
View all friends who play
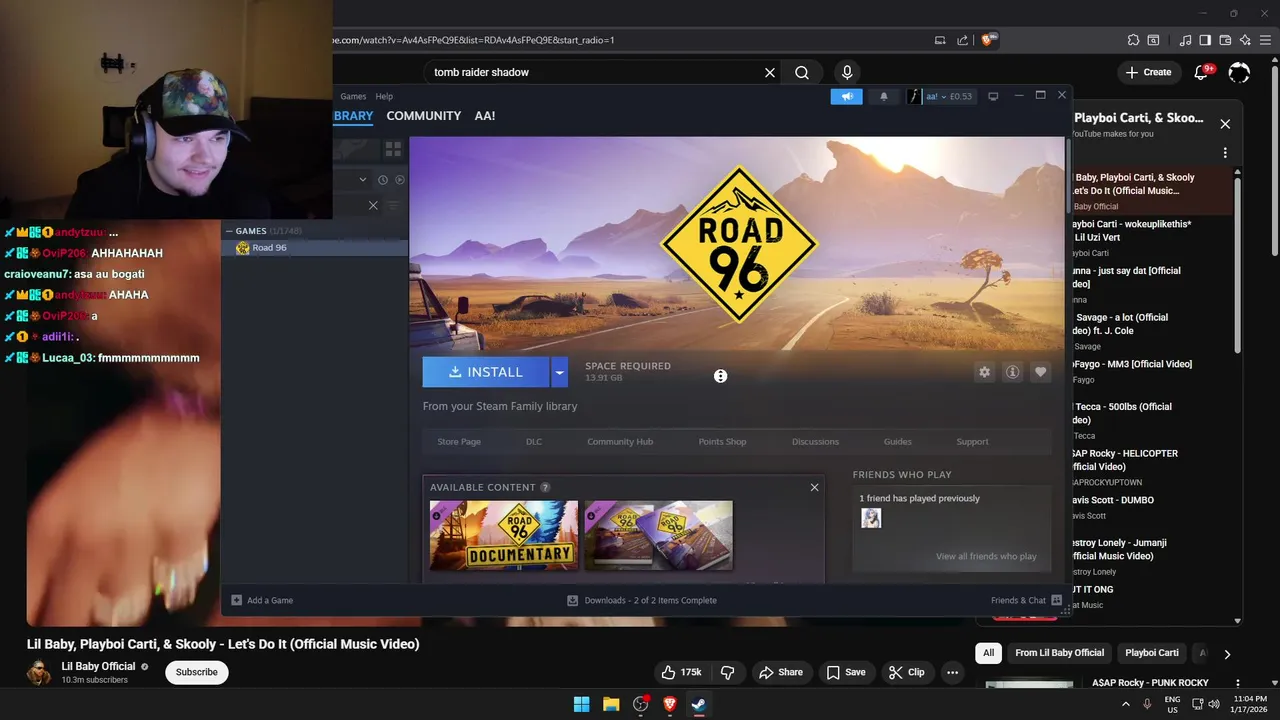986,556
